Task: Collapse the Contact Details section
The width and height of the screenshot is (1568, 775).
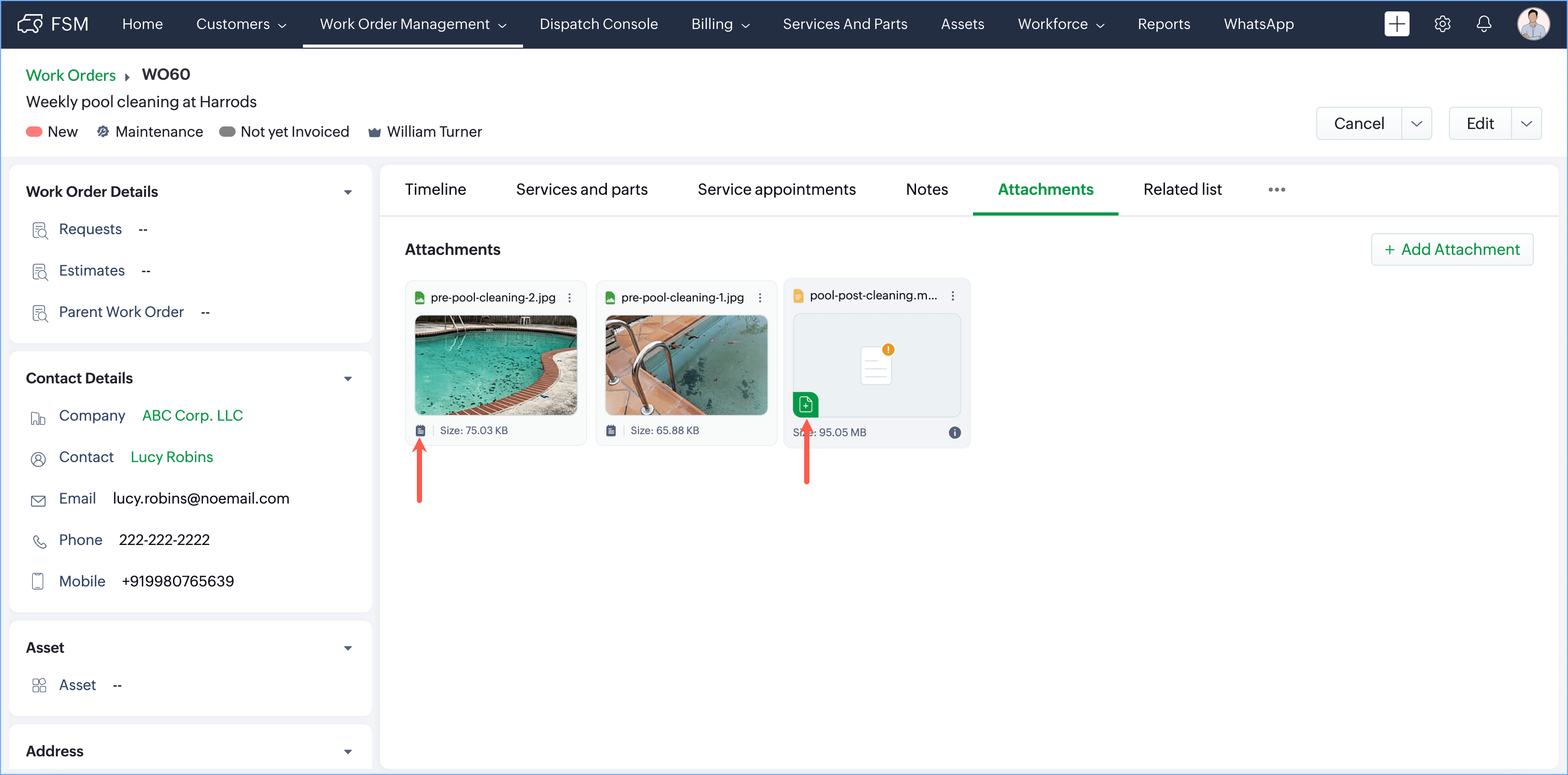Action: (x=347, y=379)
